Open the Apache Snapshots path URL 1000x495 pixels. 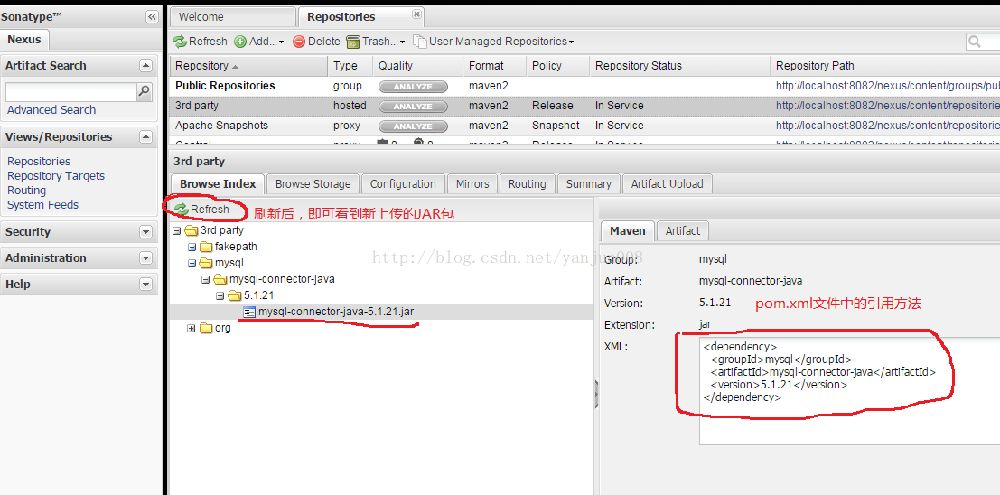[x=887, y=126]
